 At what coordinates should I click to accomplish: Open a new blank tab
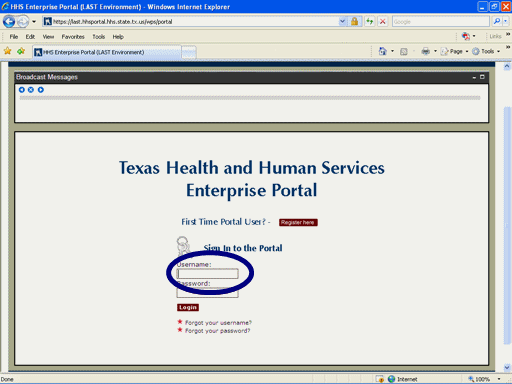click(x=189, y=52)
